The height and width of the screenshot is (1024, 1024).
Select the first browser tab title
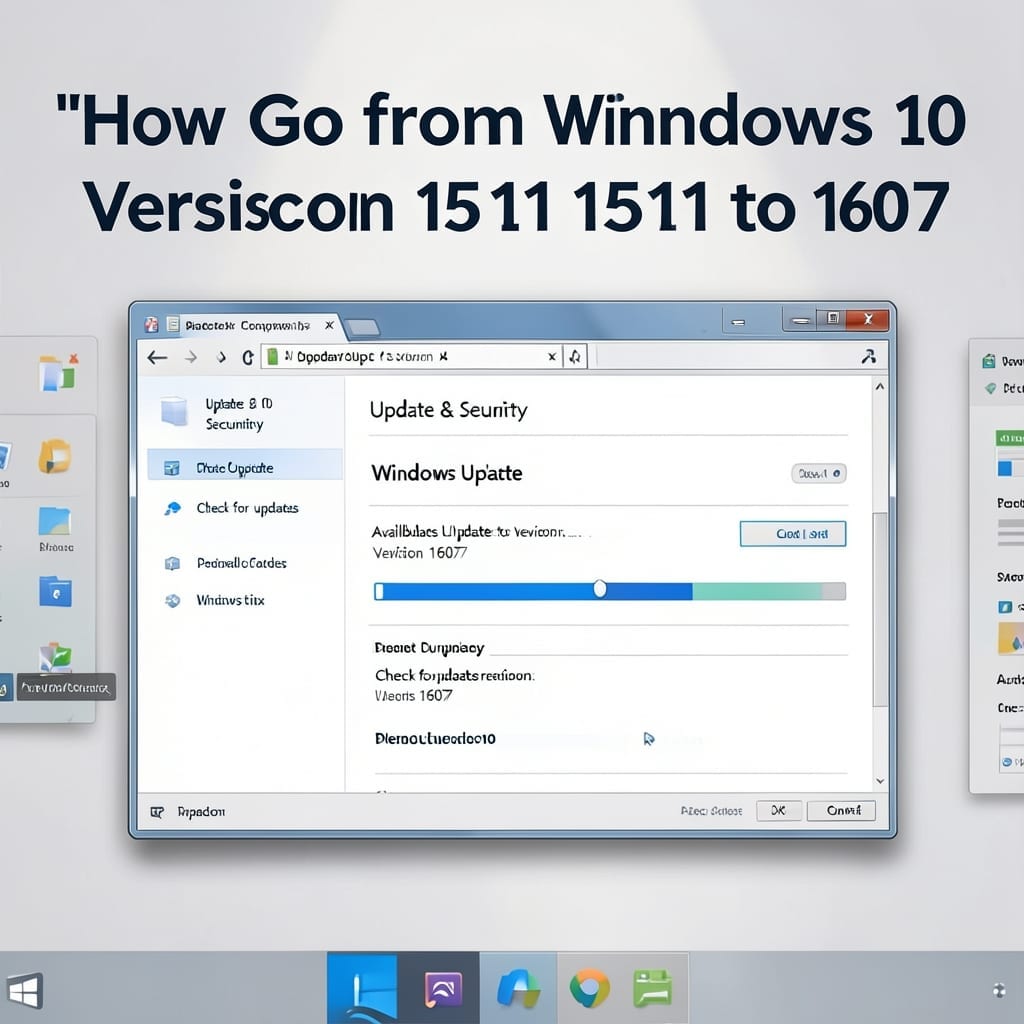(x=247, y=325)
